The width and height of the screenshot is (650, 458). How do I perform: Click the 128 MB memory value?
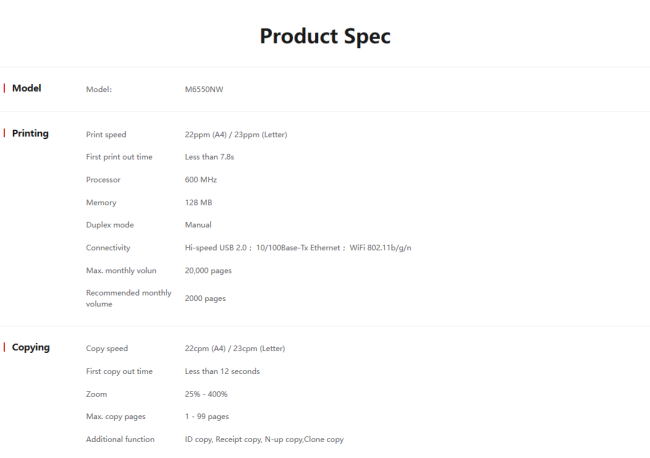[199, 202]
